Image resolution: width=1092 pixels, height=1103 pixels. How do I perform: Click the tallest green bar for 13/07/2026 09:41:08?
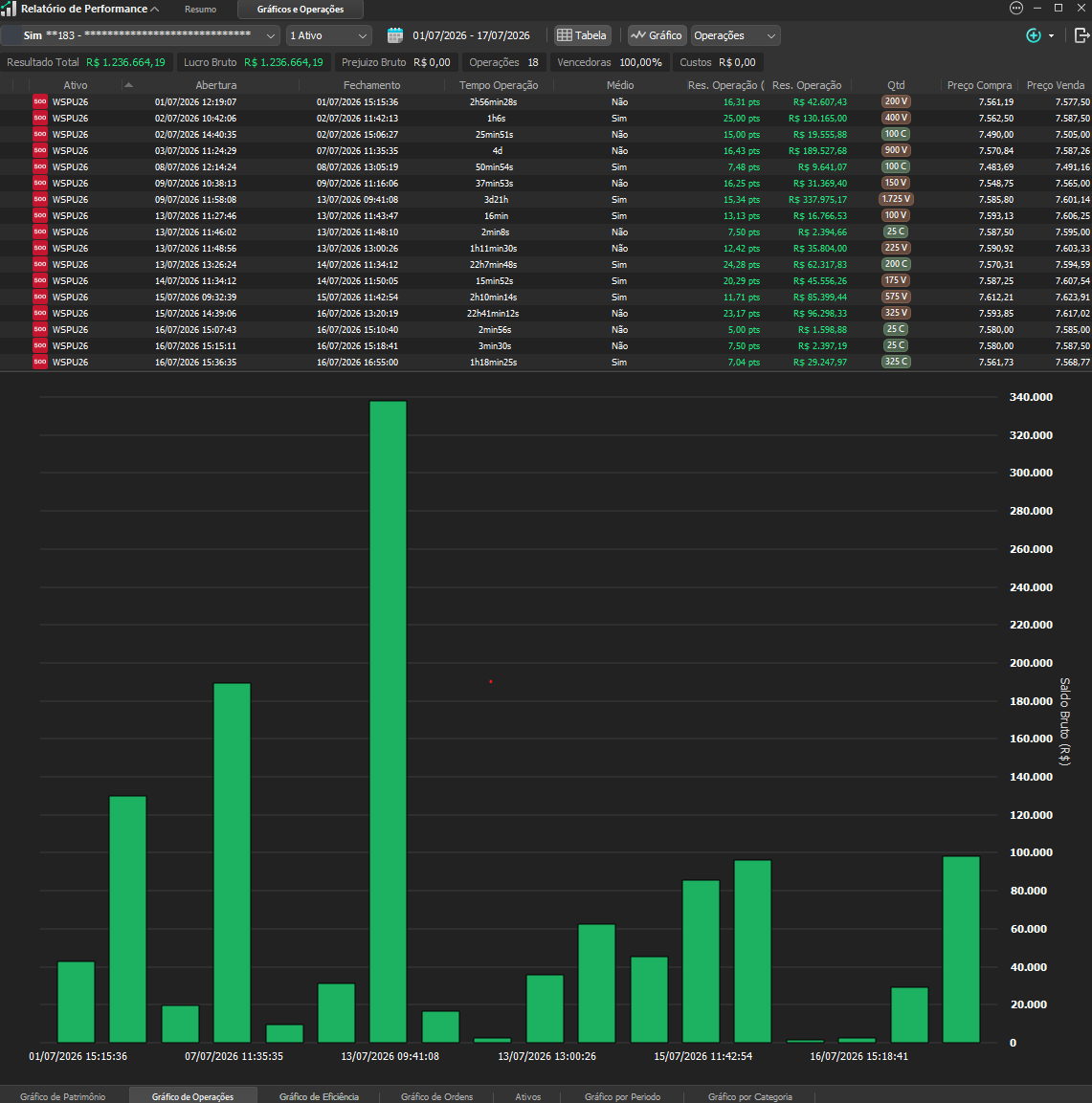coord(388,721)
